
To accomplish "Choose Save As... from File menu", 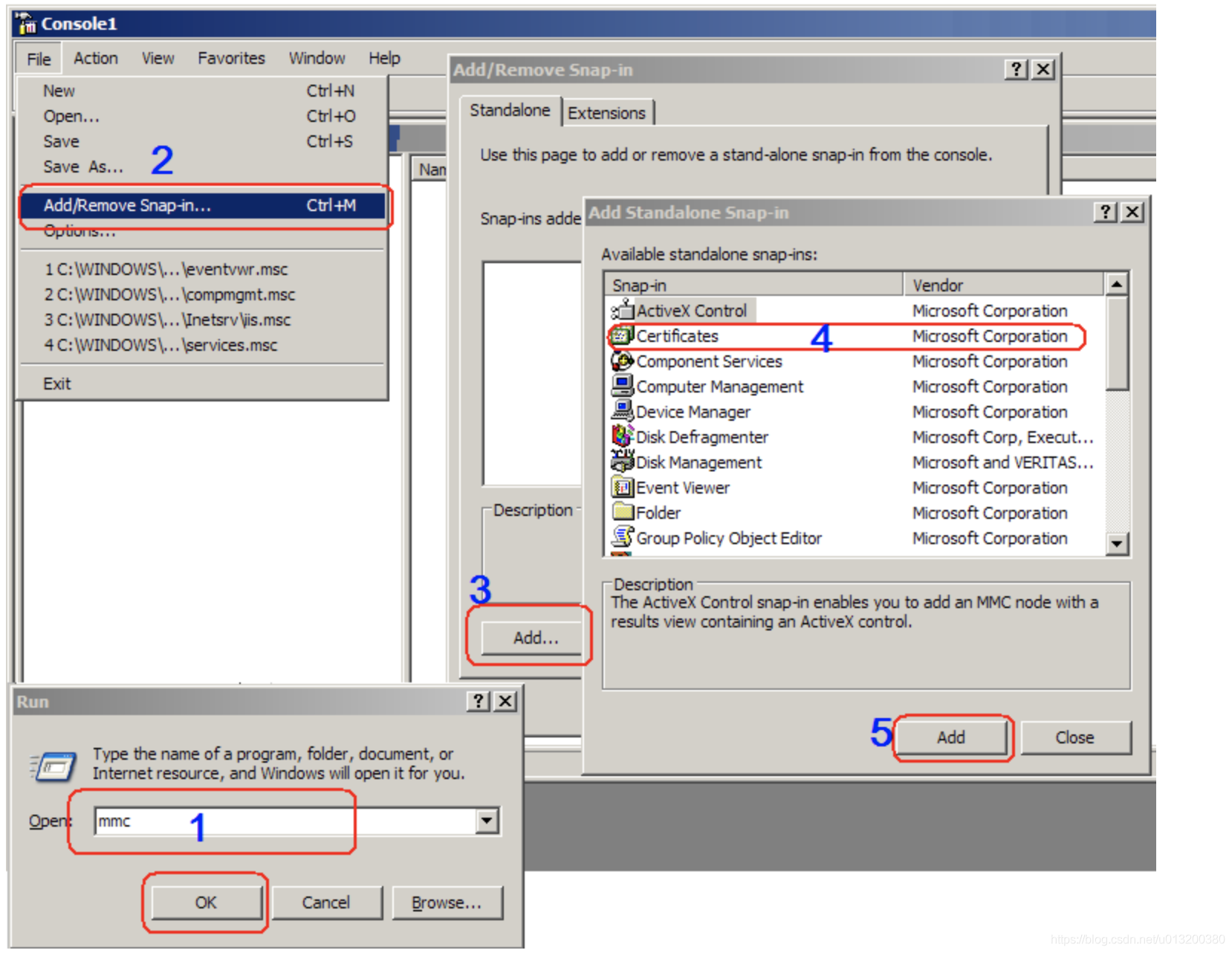I will click(202, 167).
